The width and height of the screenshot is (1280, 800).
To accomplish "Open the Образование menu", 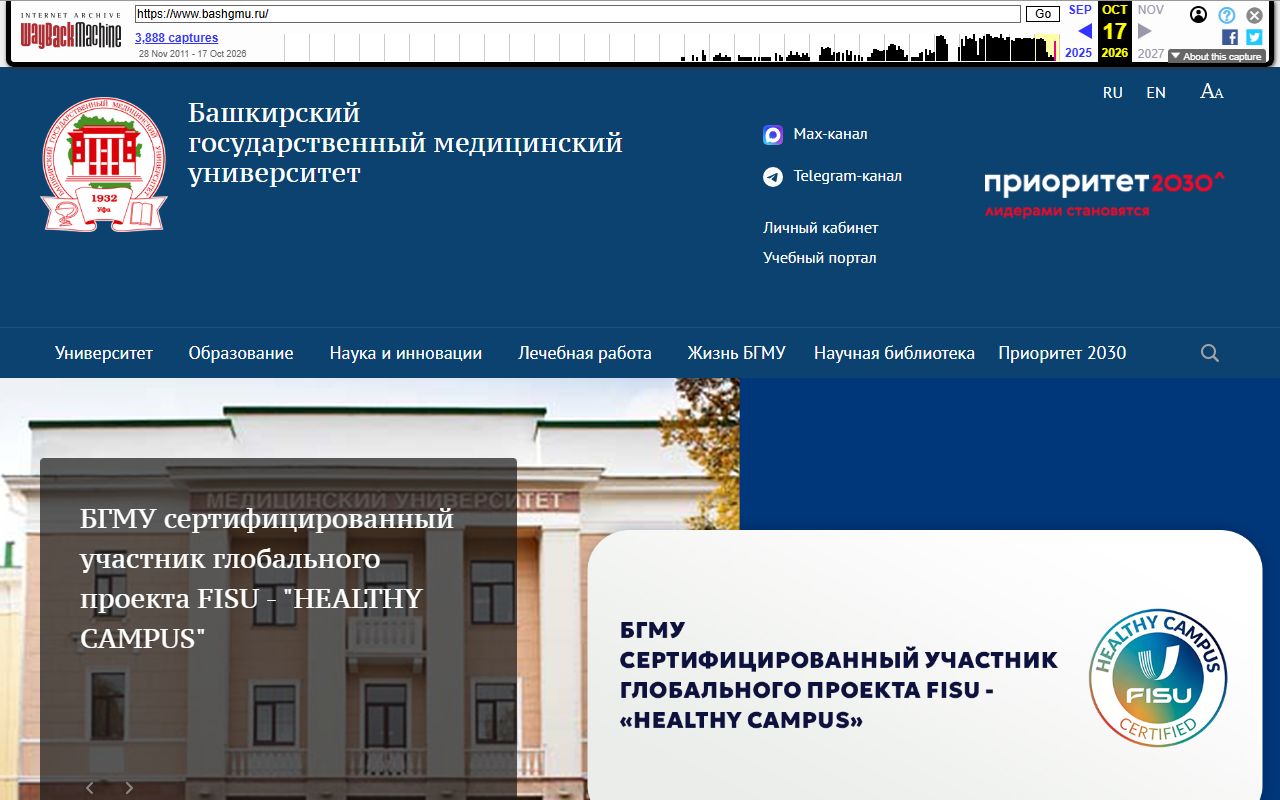I will (x=241, y=353).
